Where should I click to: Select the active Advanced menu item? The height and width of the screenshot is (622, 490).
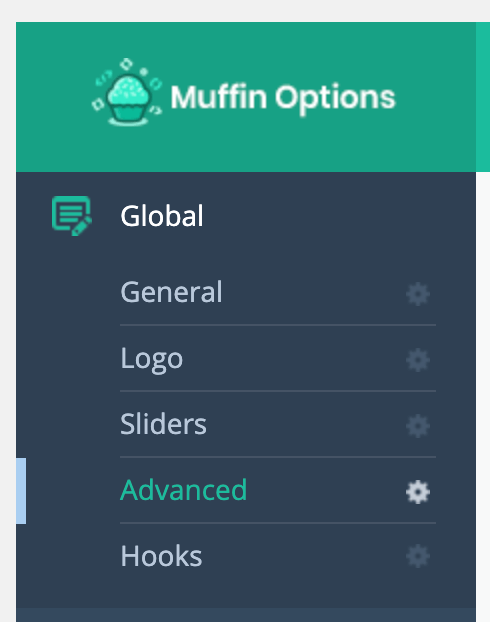[183, 490]
